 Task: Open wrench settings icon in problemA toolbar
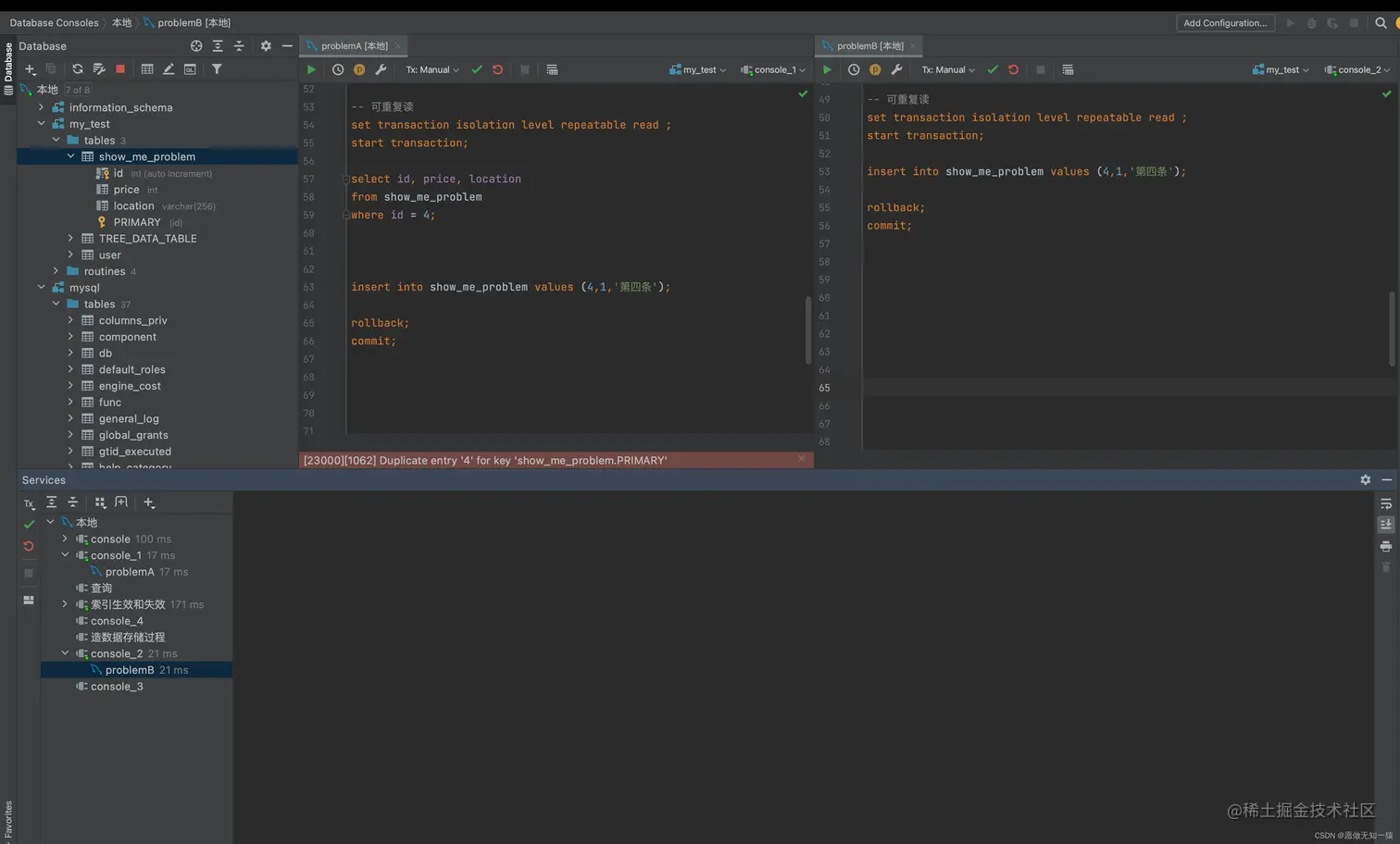click(381, 69)
